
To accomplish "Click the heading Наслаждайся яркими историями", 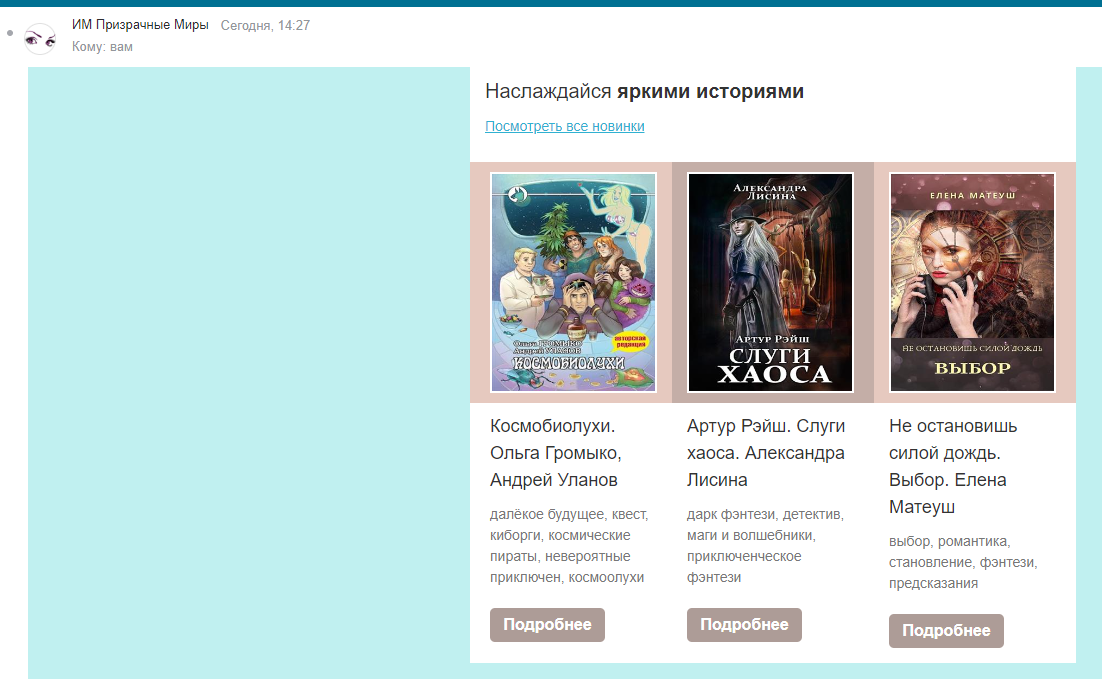I will (644, 92).
